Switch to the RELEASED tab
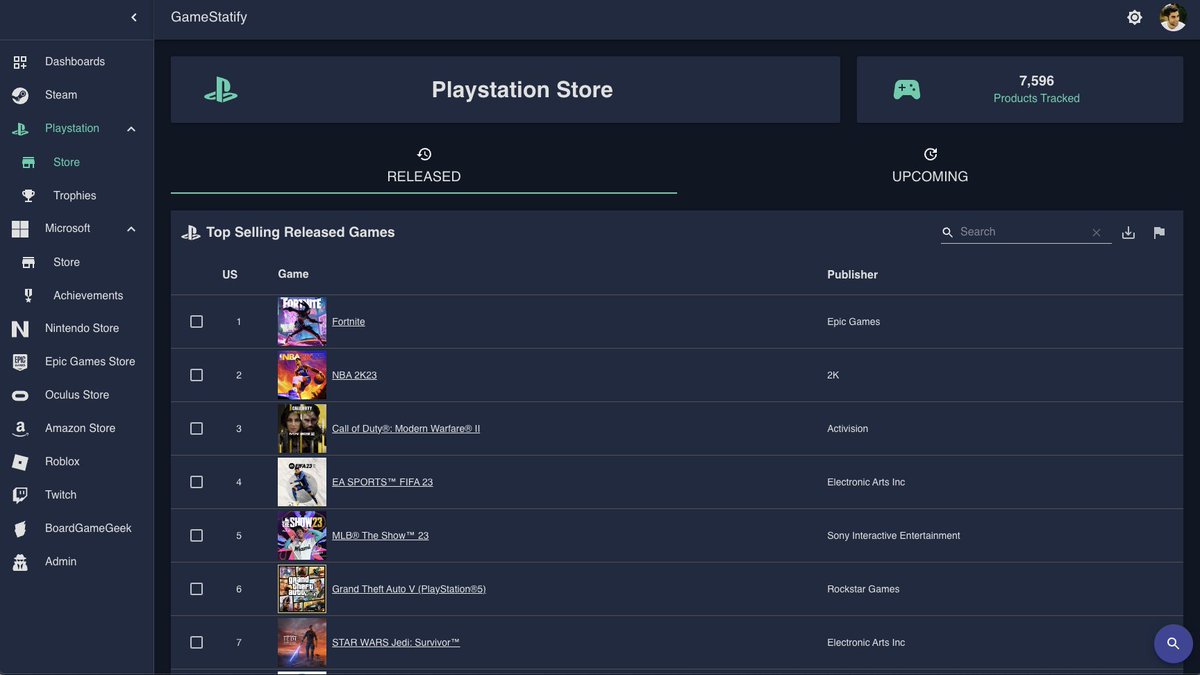The width and height of the screenshot is (1200, 675). point(424,165)
